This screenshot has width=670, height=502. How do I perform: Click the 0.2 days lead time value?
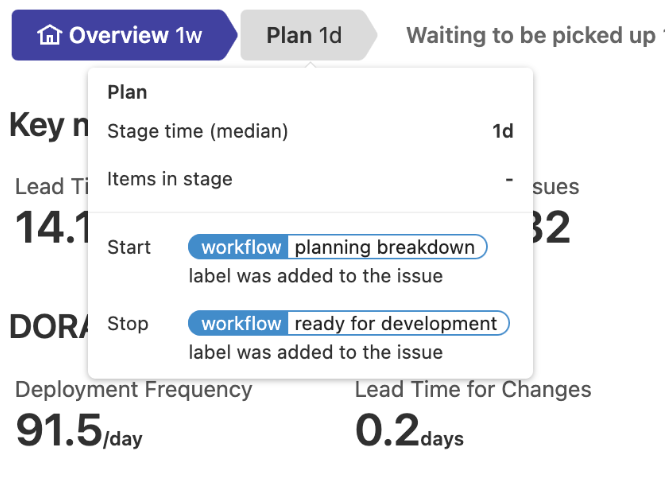pos(409,430)
